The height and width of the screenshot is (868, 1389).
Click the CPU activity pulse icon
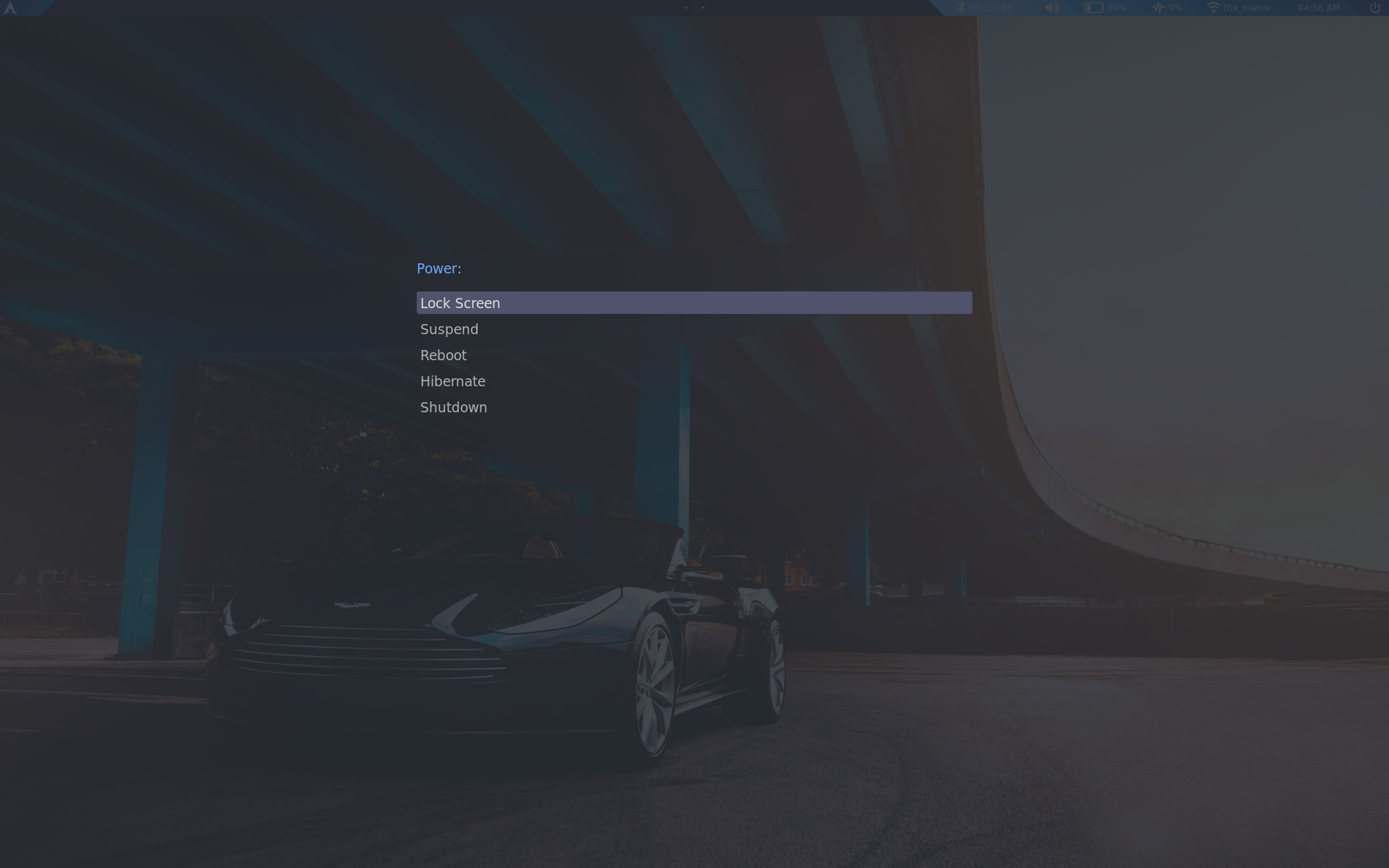[1157, 8]
